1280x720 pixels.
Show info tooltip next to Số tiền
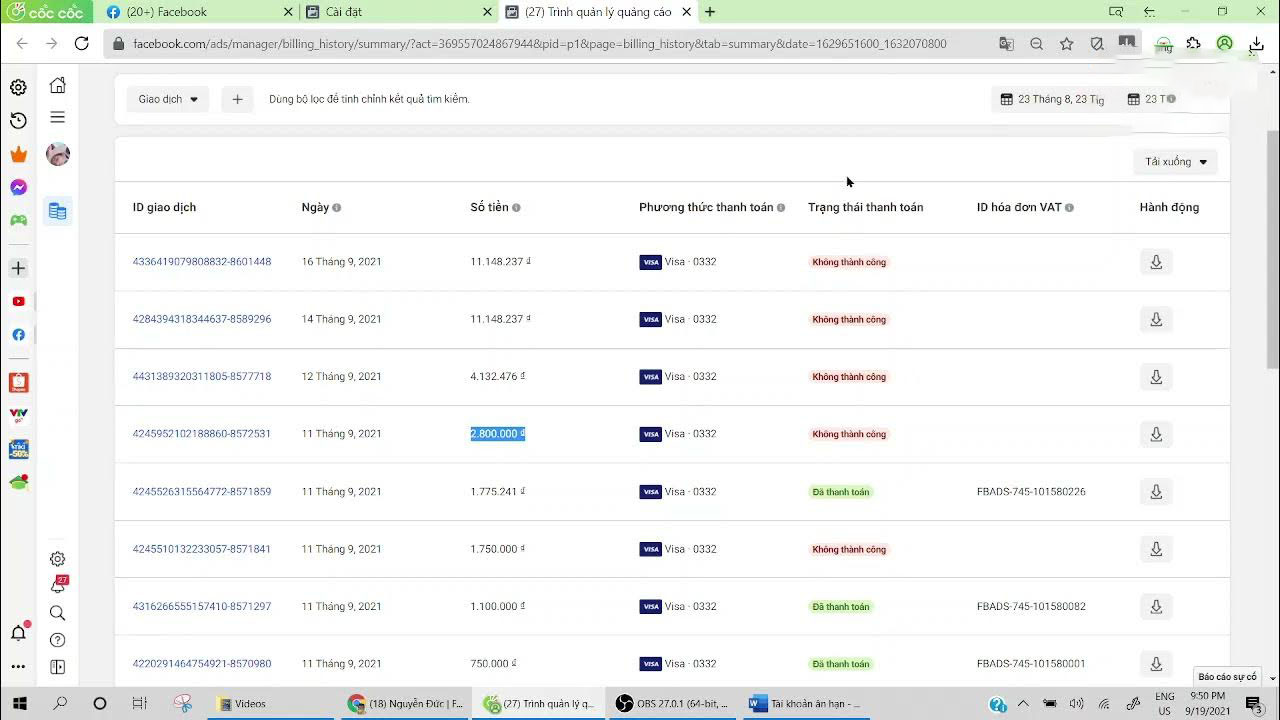click(516, 208)
